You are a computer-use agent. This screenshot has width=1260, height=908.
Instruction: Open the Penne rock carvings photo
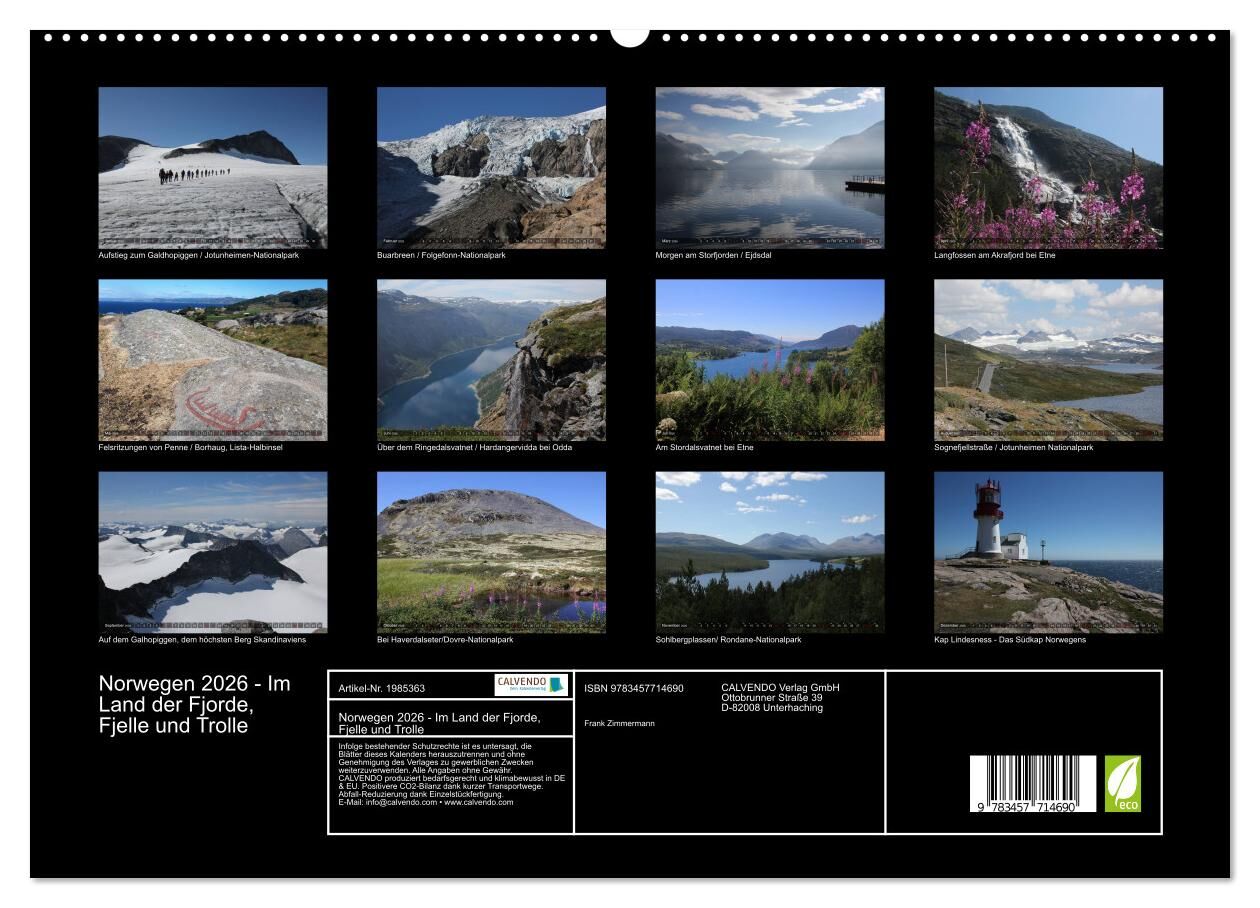[212, 359]
